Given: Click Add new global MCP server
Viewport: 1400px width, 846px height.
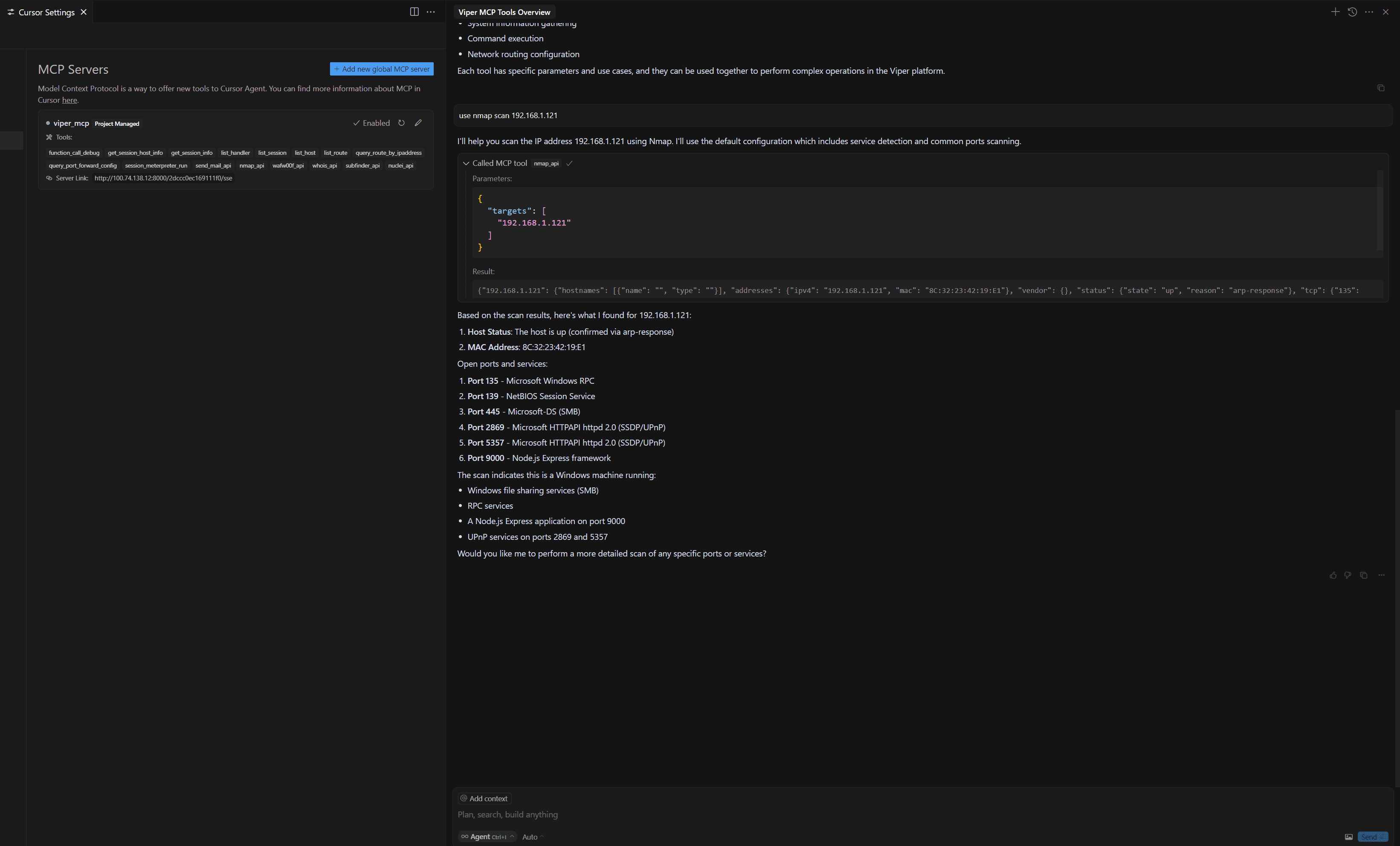Looking at the screenshot, I should [382, 69].
